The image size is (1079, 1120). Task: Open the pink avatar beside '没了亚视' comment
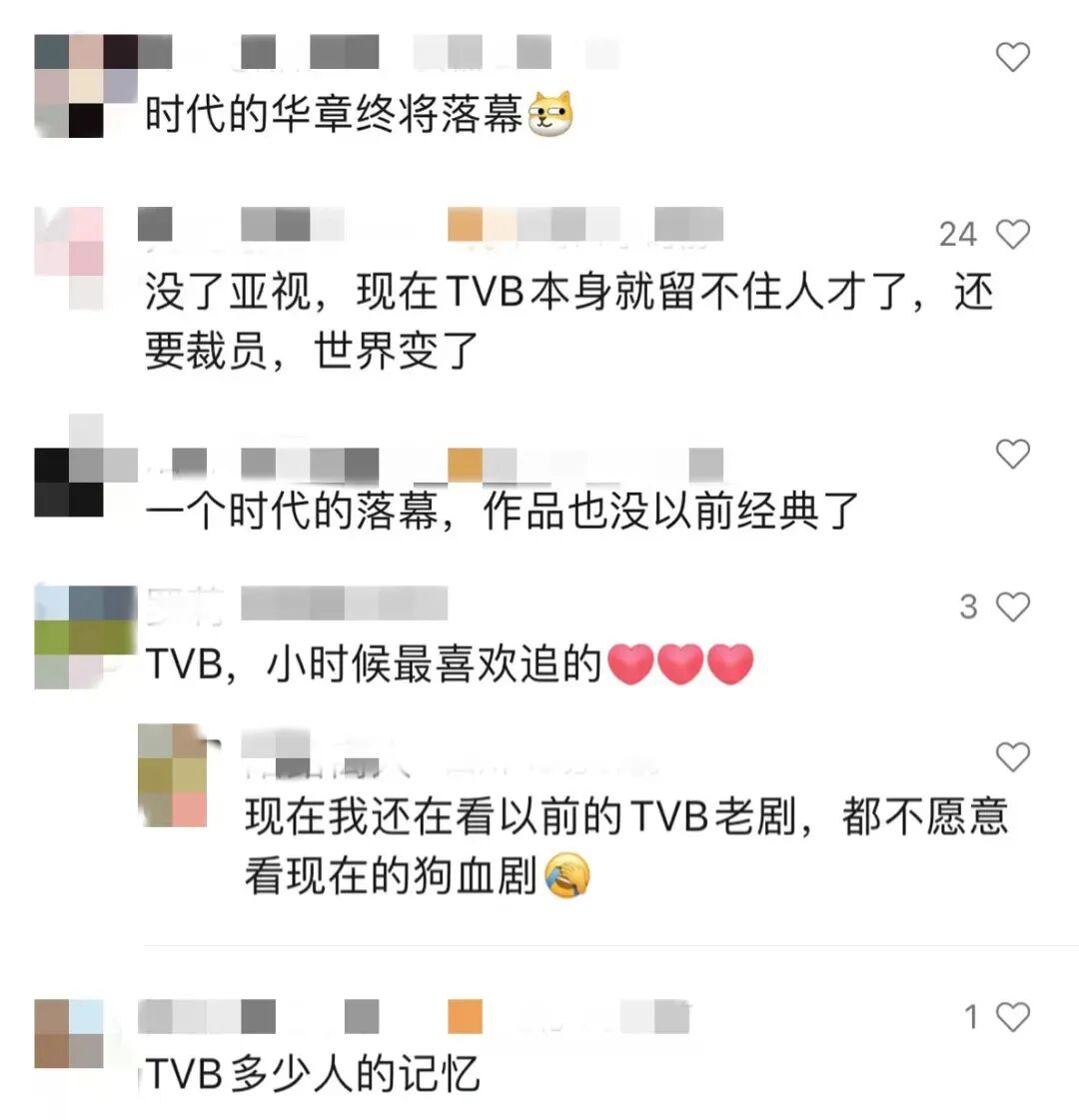(x=69, y=259)
